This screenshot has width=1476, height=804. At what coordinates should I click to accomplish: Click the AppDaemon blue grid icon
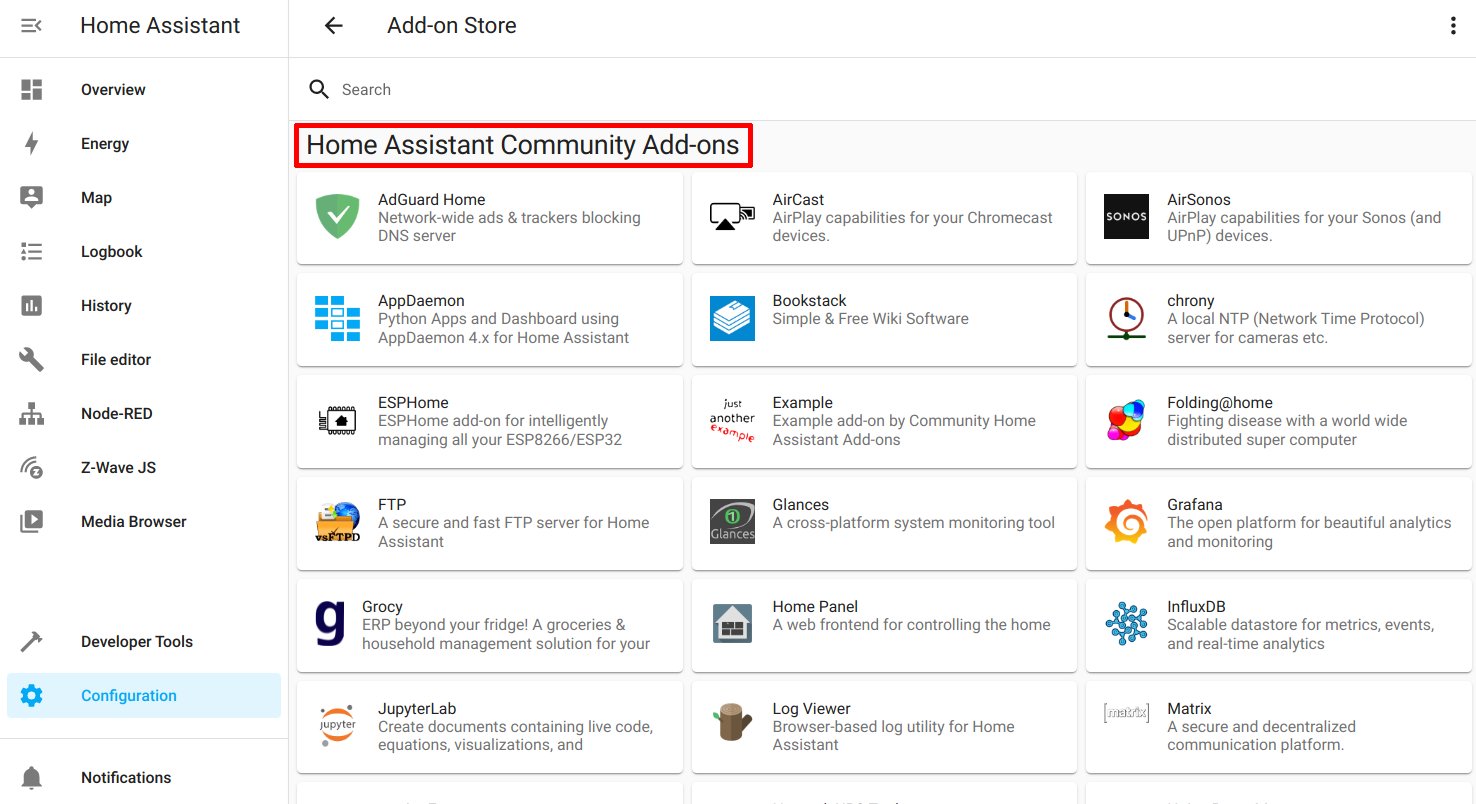[x=337, y=318]
